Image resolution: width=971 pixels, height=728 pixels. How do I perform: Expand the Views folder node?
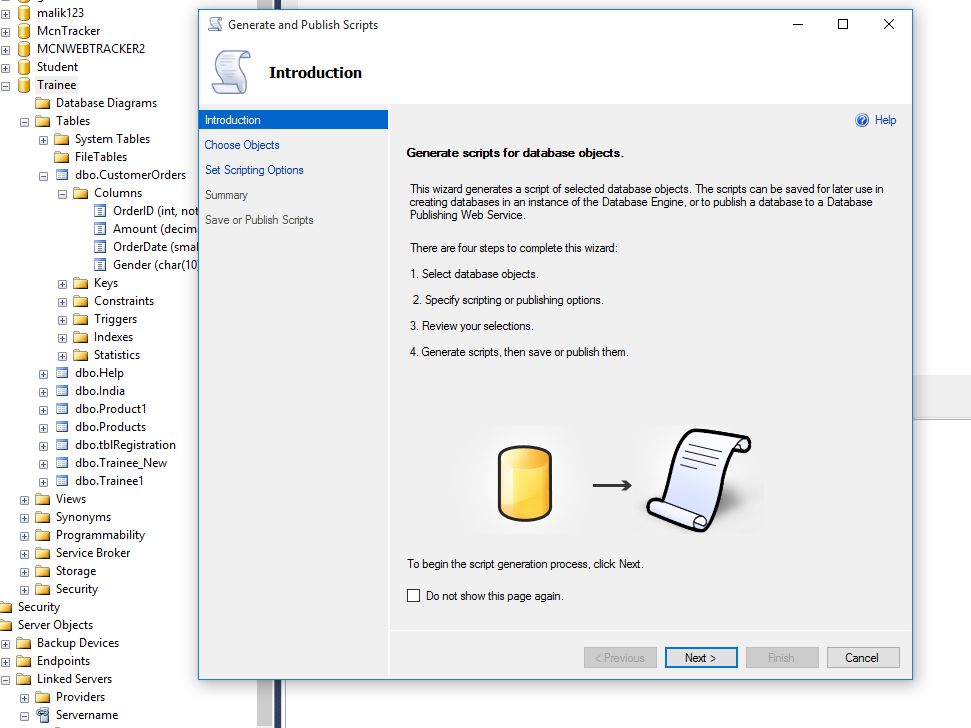click(24, 500)
